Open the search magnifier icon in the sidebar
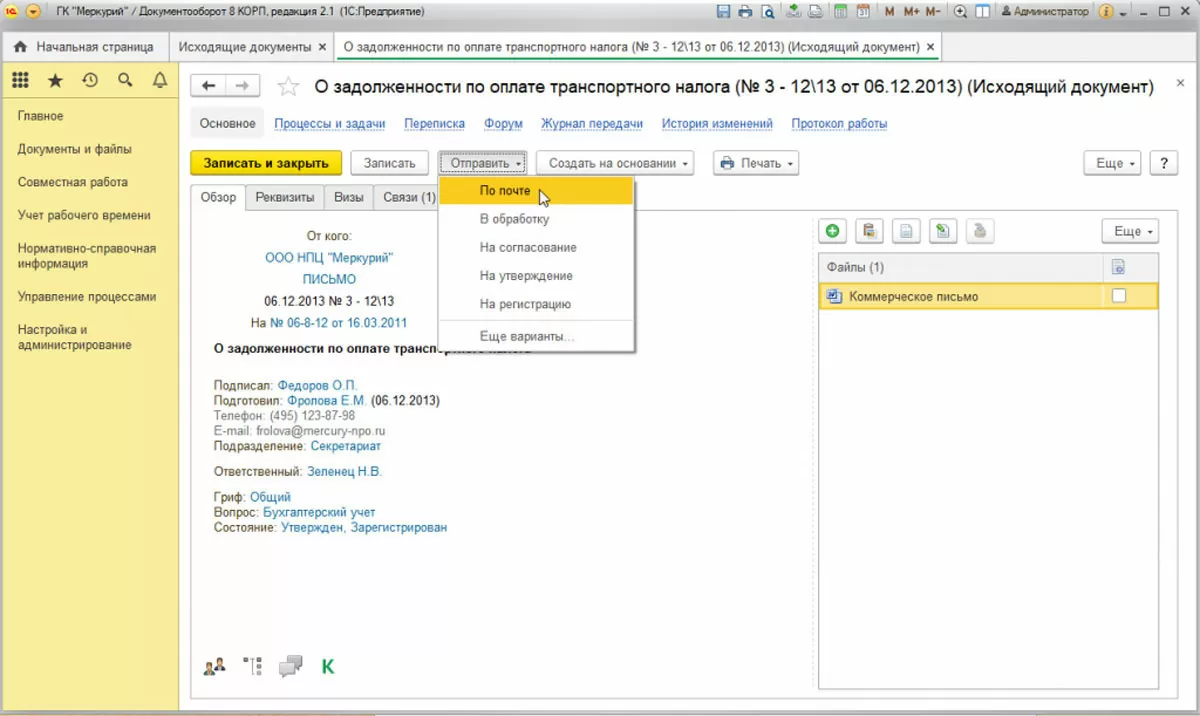Screen dimensions: 1200x716 124,81
